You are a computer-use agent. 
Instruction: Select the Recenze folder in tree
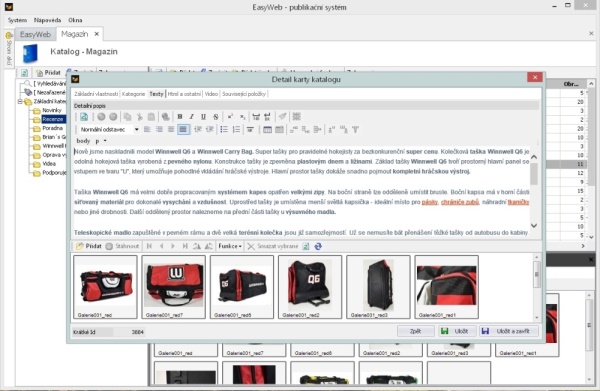point(53,119)
